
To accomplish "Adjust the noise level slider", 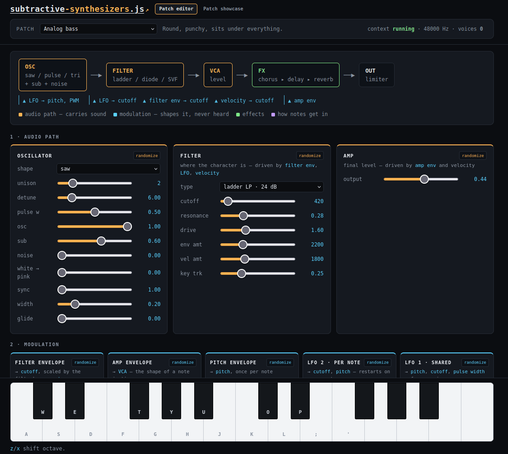I will (95, 255).
